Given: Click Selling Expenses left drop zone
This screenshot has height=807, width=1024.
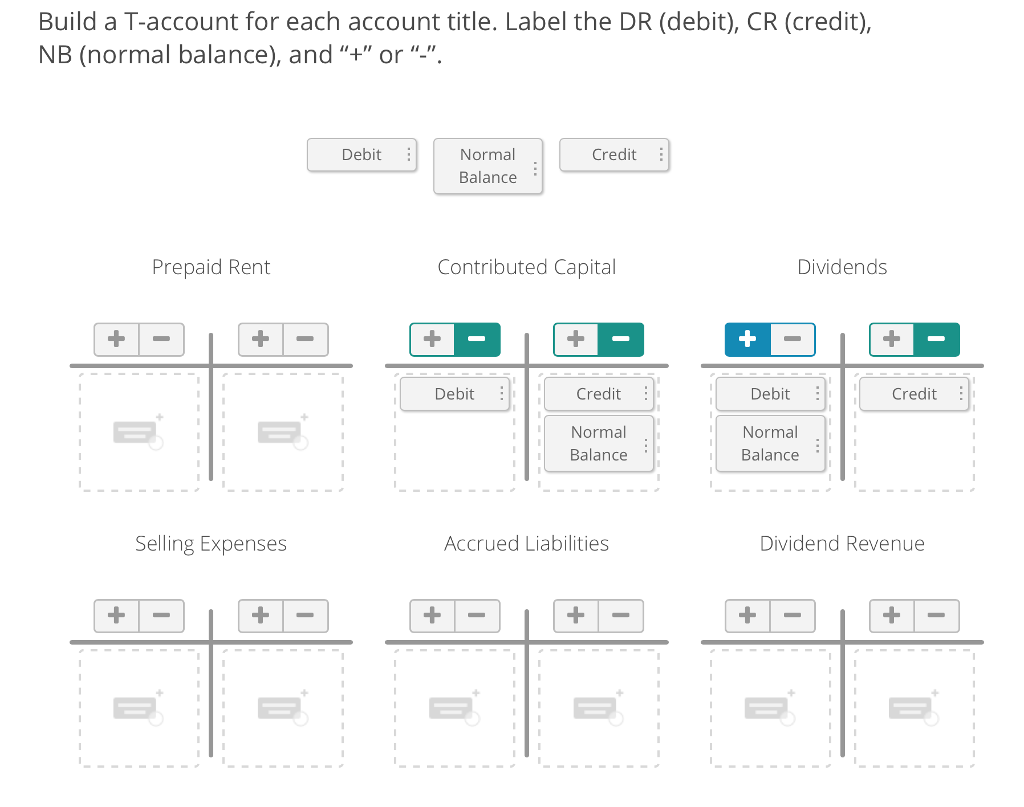Looking at the screenshot, I should (x=139, y=708).
